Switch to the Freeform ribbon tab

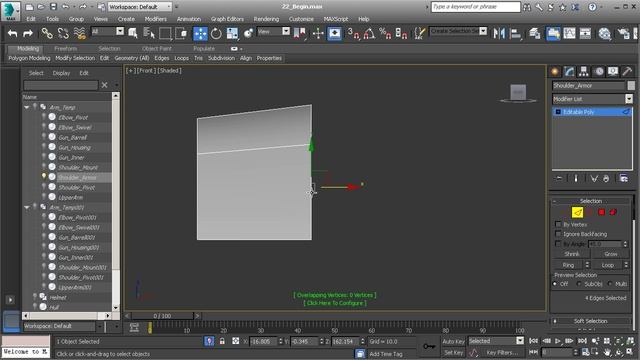point(65,49)
